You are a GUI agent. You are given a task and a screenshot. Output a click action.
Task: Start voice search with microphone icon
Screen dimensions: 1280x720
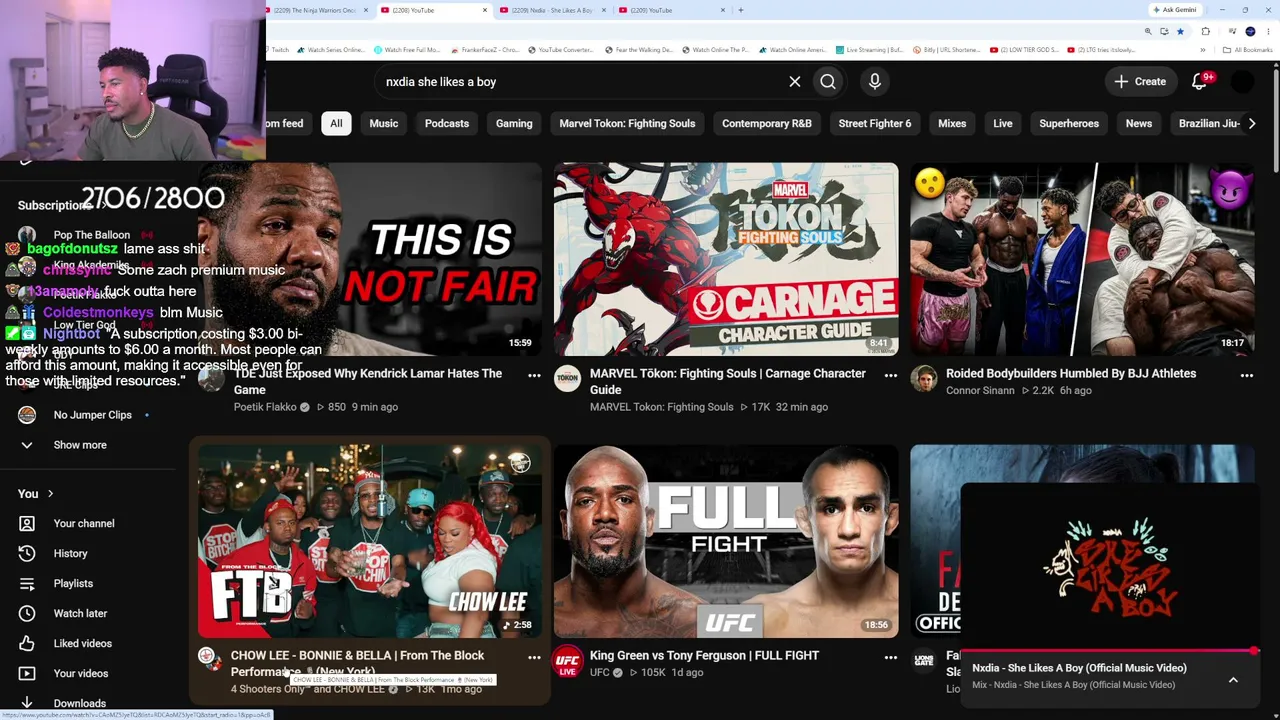[875, 82]
